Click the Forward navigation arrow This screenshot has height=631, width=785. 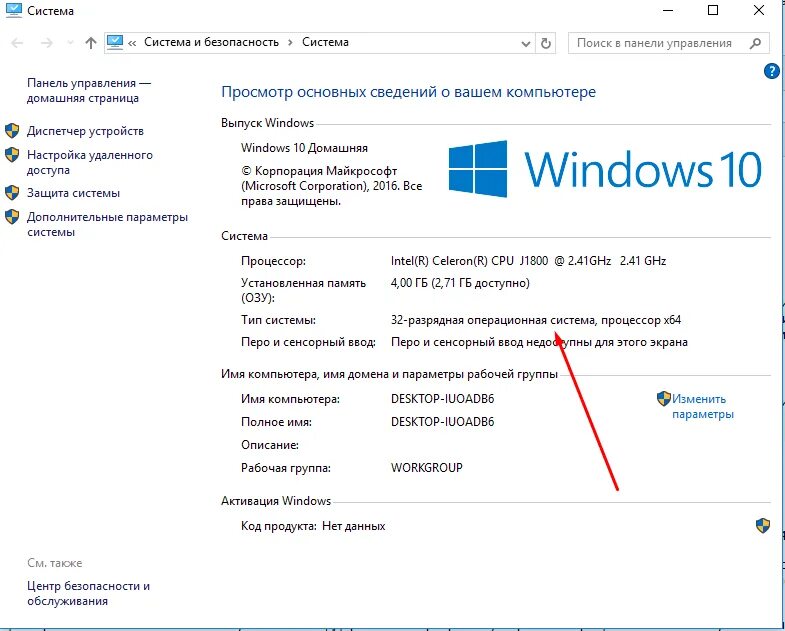[47, 43]
